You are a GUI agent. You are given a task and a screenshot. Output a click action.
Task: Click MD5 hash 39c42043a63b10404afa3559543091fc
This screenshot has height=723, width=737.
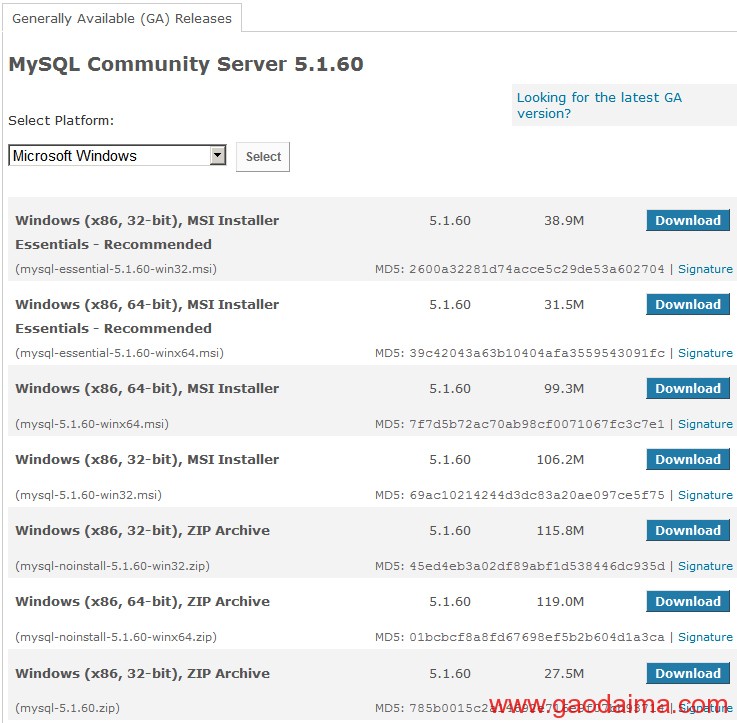537,354
